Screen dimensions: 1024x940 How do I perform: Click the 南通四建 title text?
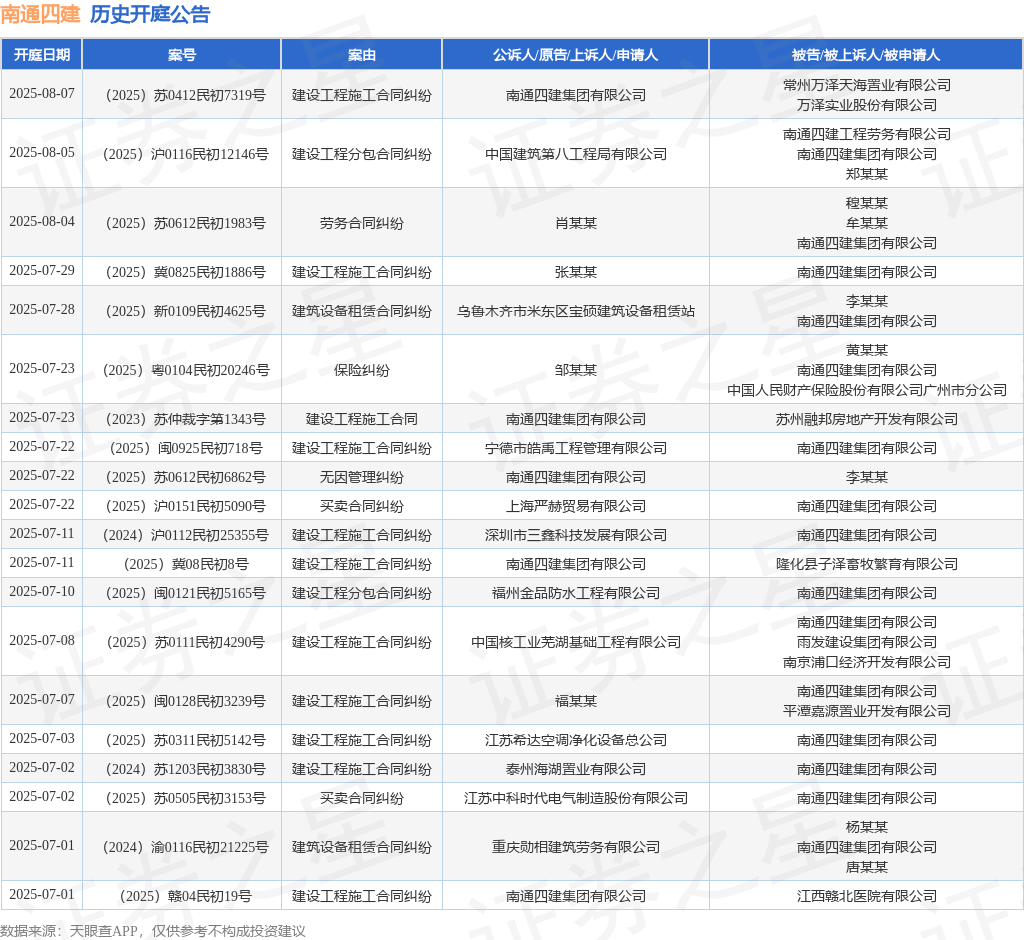[x=40, y=14]
